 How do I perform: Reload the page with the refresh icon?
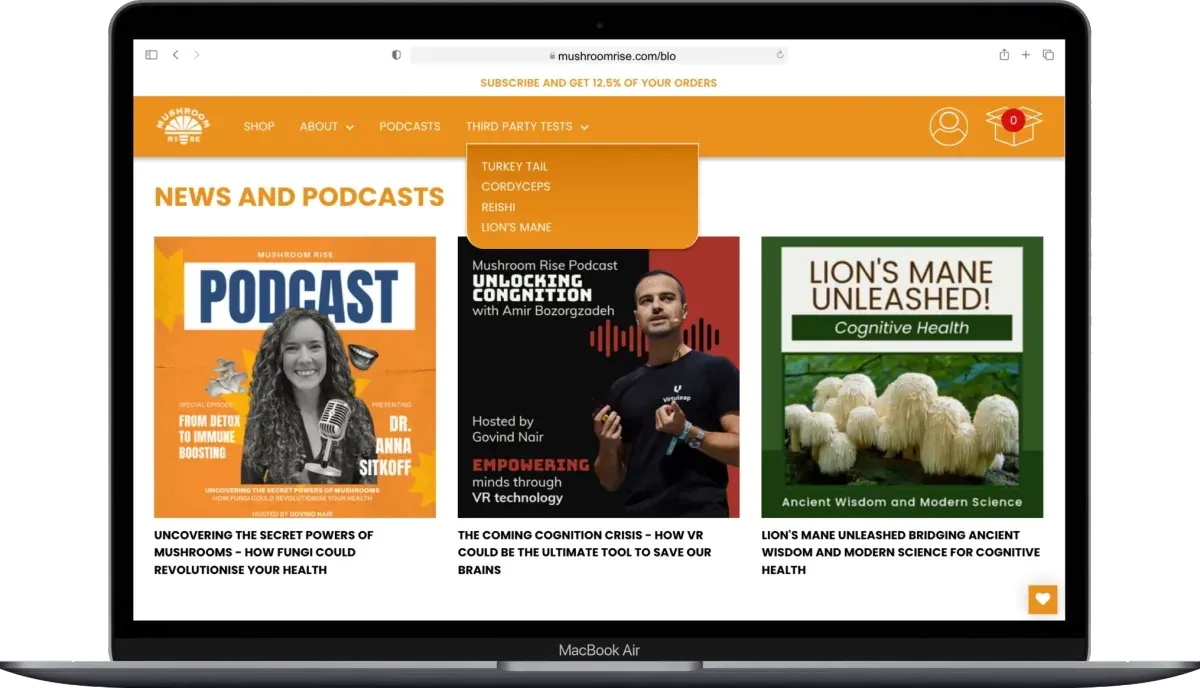(779, 55)
